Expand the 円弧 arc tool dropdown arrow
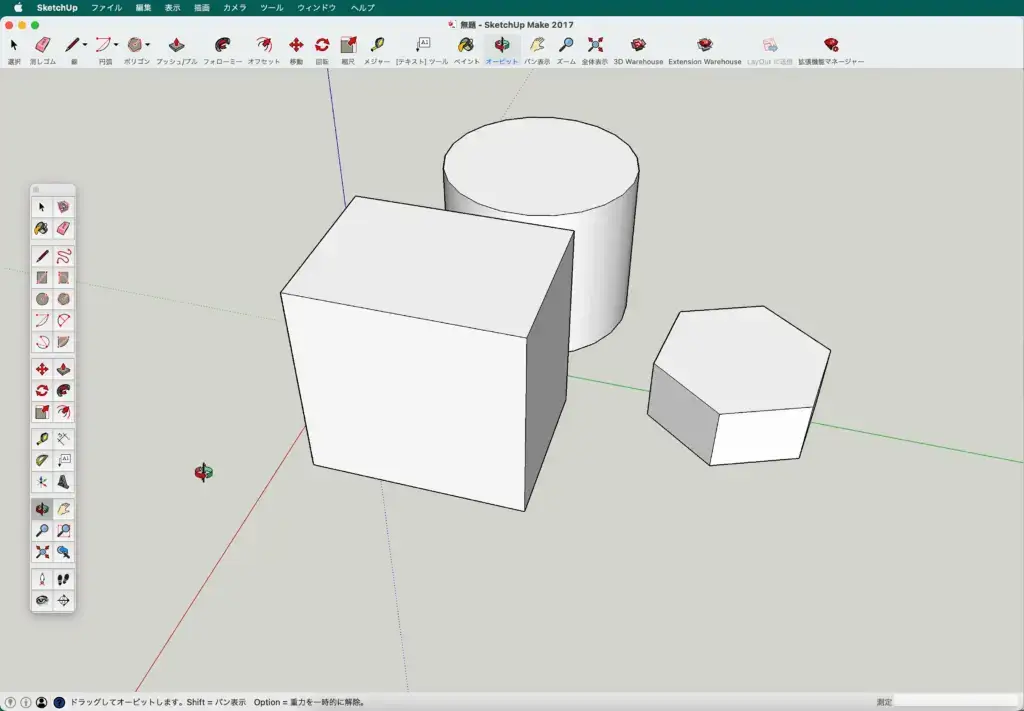Image resolution: width=1024 pixels, height=711 pixels. pyautogui.click(x=116, y=45)
